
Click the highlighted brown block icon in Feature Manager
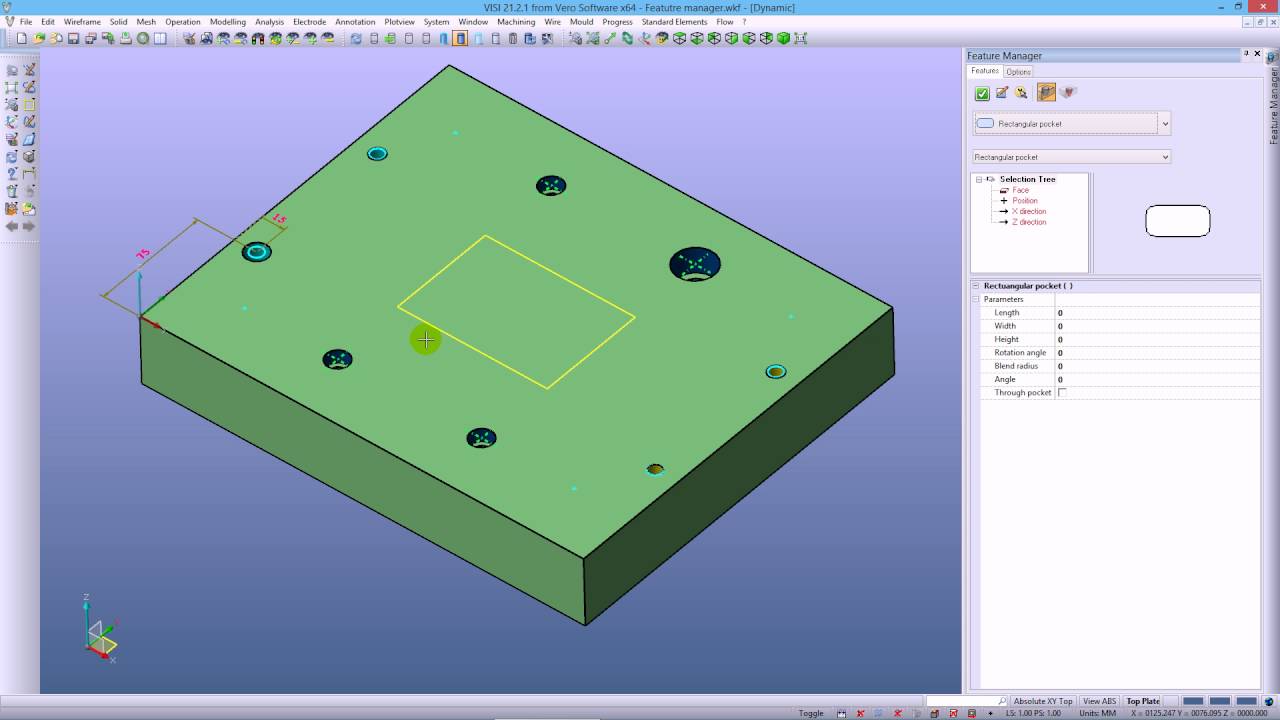pyautogui.click(x=1046, y=93)
